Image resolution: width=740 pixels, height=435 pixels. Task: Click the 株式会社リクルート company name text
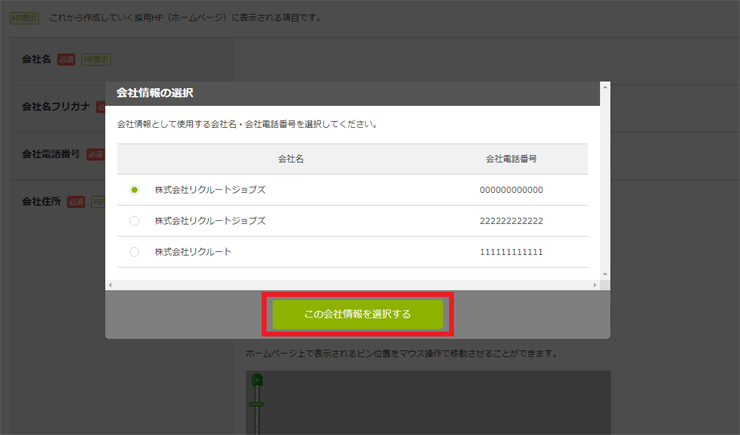(193, 252)
